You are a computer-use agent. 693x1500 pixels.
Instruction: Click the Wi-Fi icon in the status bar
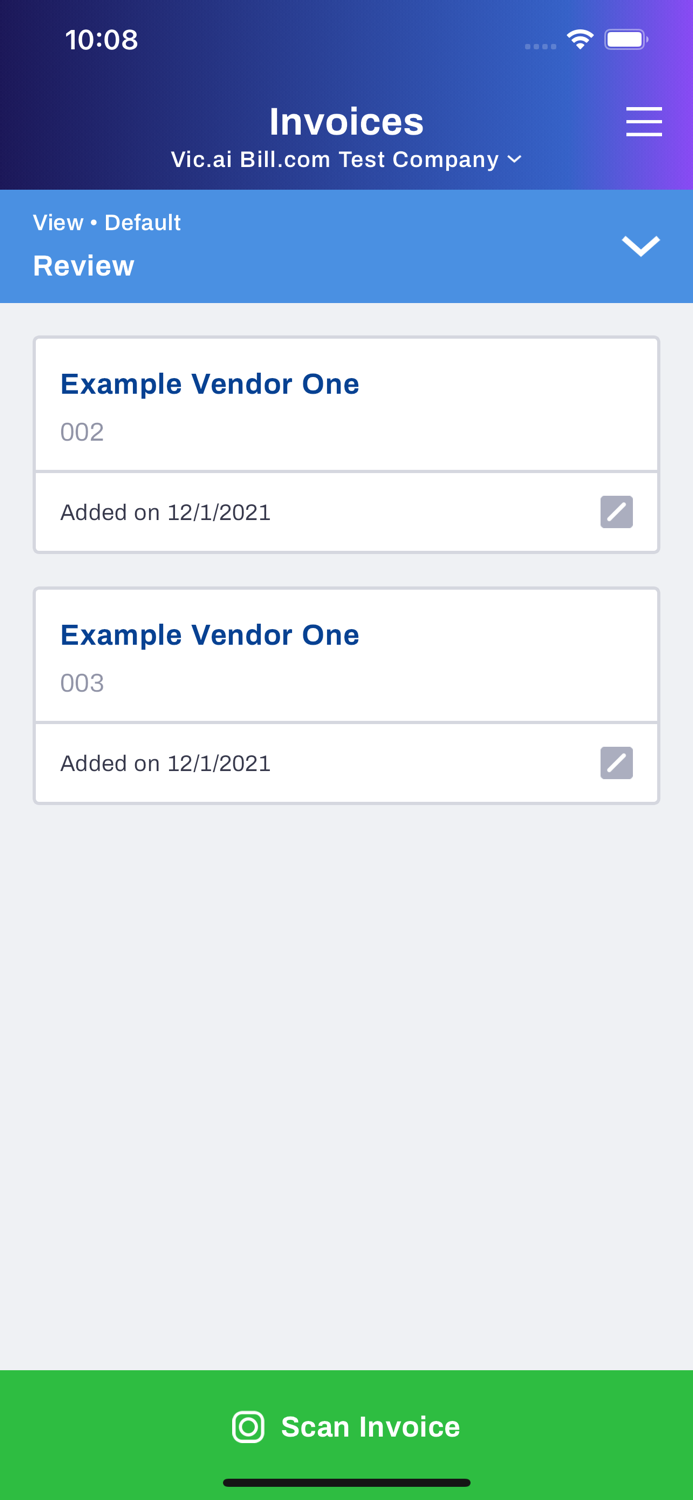click(582, 37)
